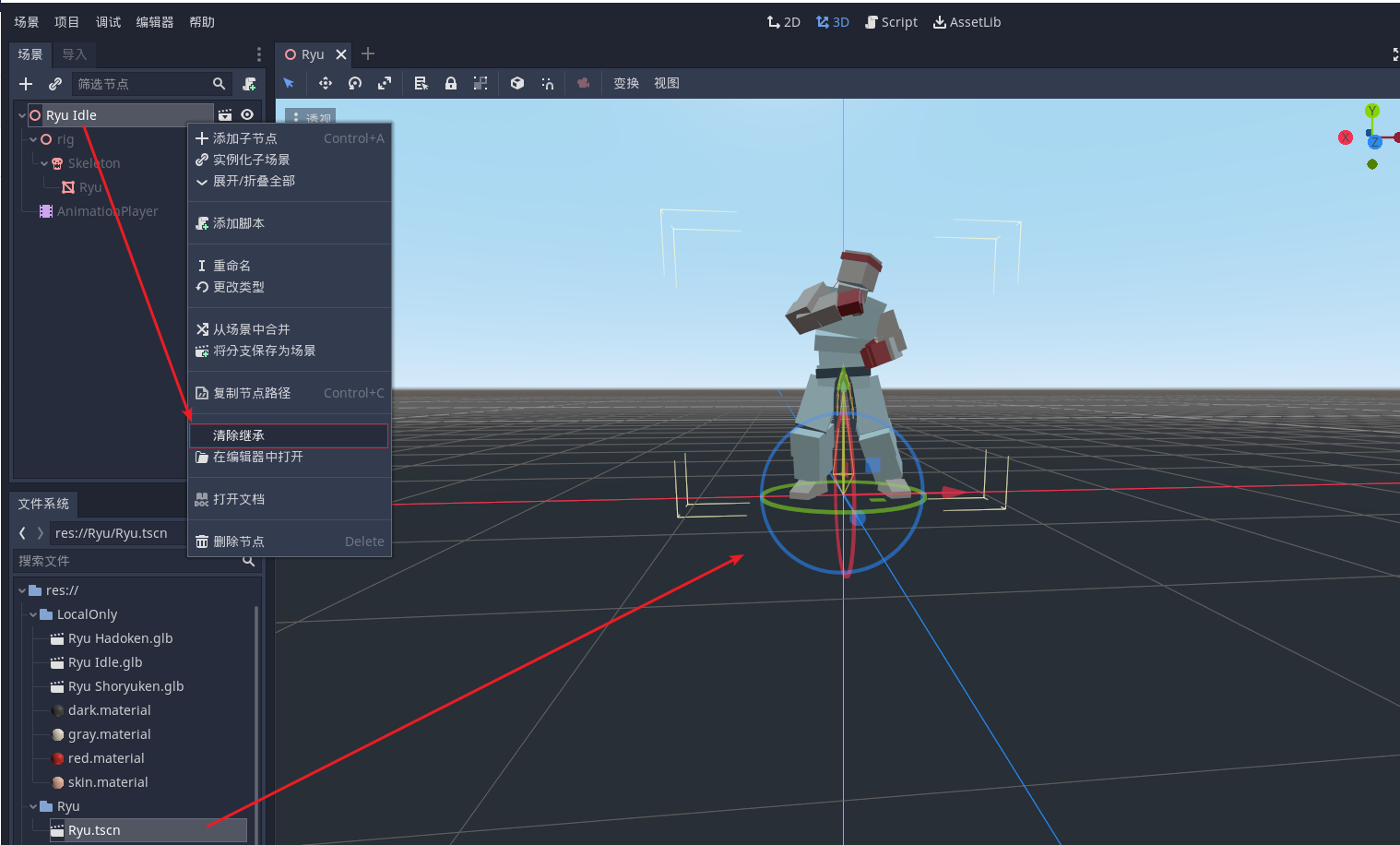Toggle distraction-free mode icon at top right
The width and height of the screenshot is (1400, 845).
tap(1394, 54)
